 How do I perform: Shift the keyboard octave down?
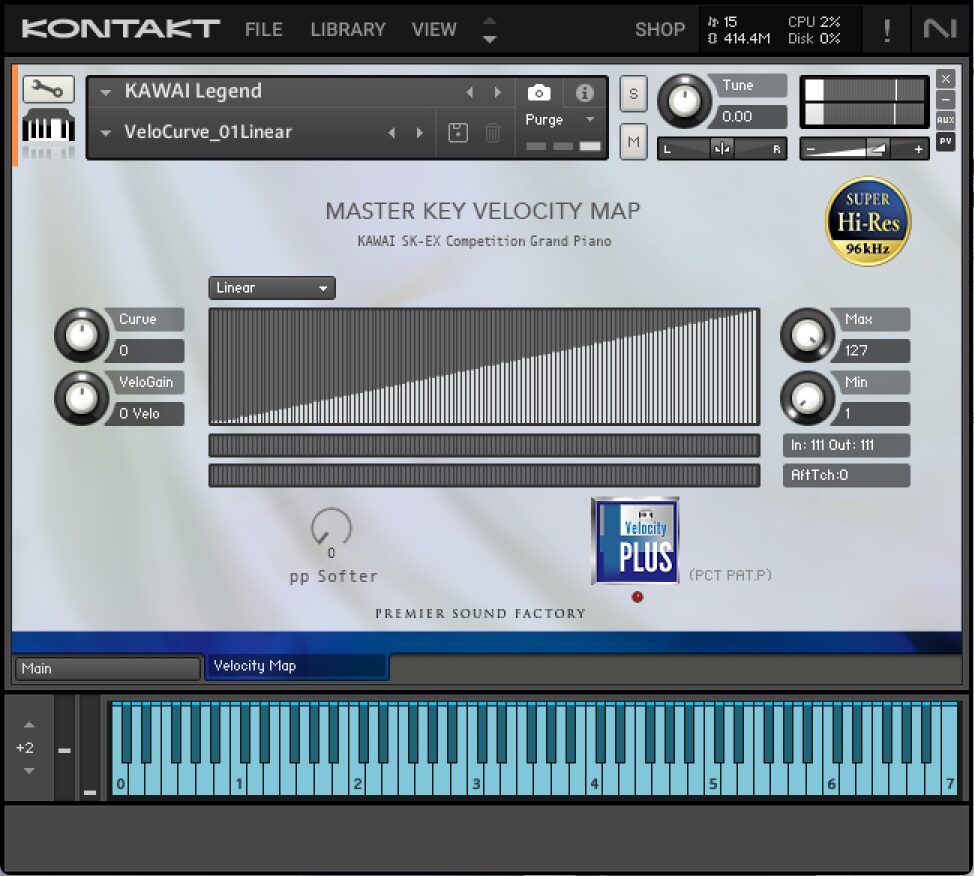(x=29, y=771)
